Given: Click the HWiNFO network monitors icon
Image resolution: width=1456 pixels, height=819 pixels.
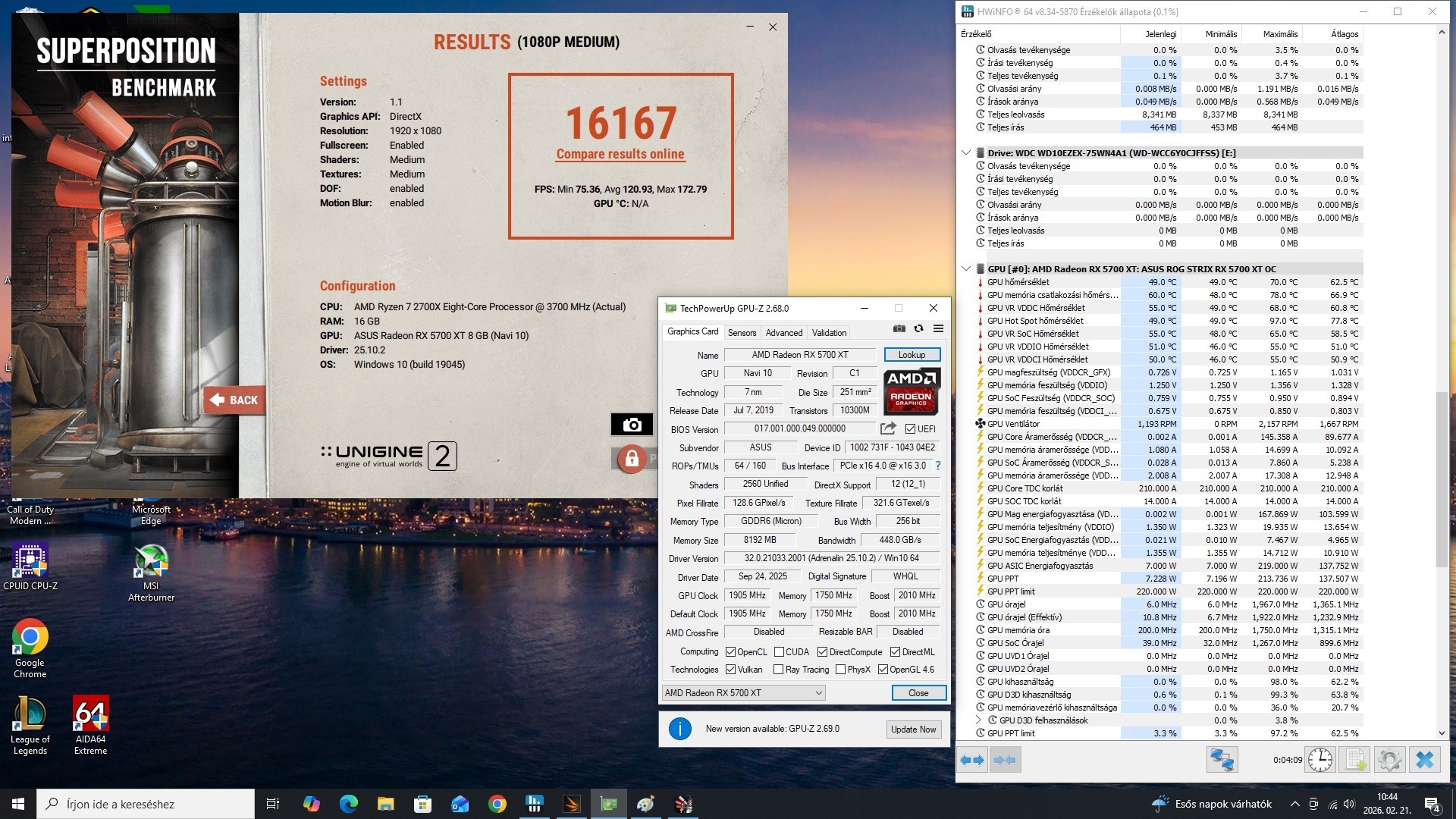Looking at the screenshot, I should pos(1222,759).
